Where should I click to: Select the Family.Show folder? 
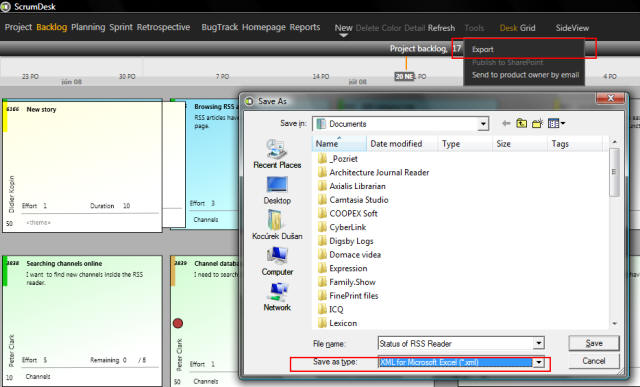347,282
